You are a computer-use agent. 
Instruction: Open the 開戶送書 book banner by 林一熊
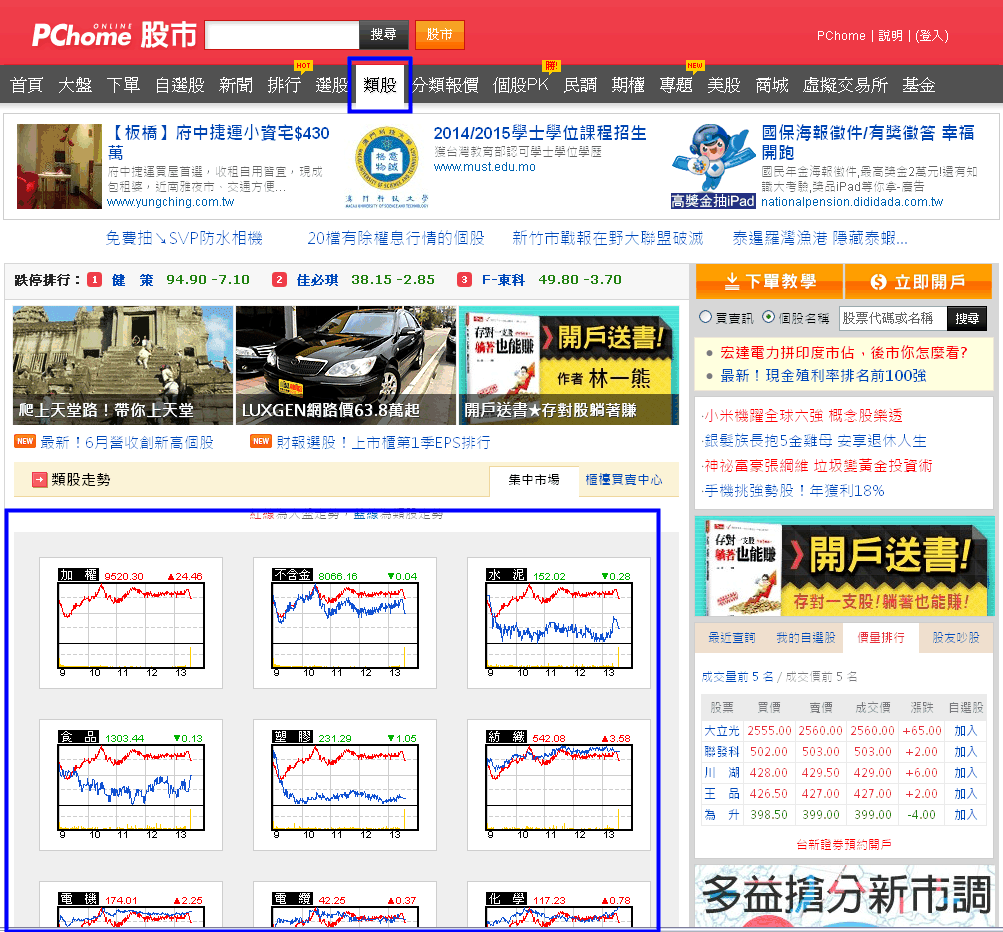tap(569, 365)
